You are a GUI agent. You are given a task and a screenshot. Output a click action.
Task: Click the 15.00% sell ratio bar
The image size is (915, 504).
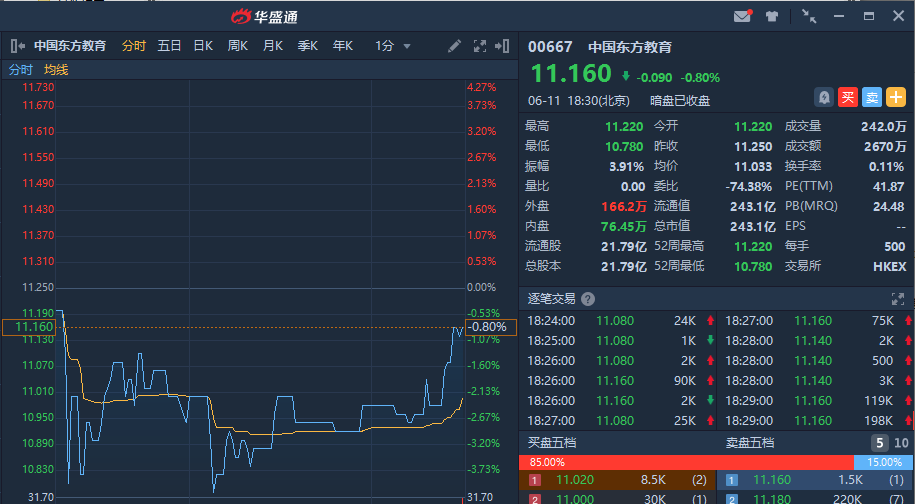point(884,463)
